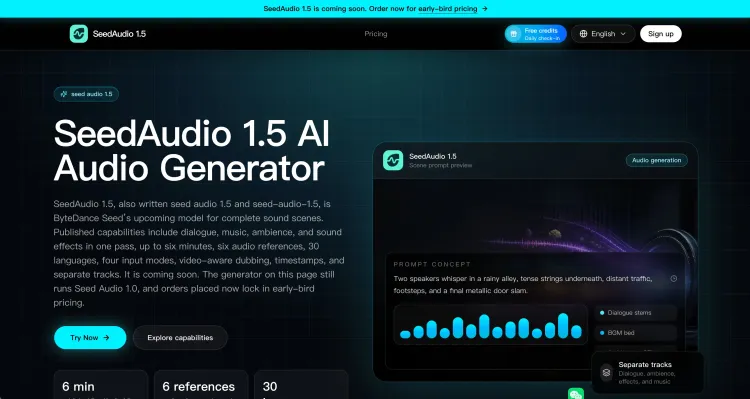Select the Dialogue stems chip

coord(636,313)
